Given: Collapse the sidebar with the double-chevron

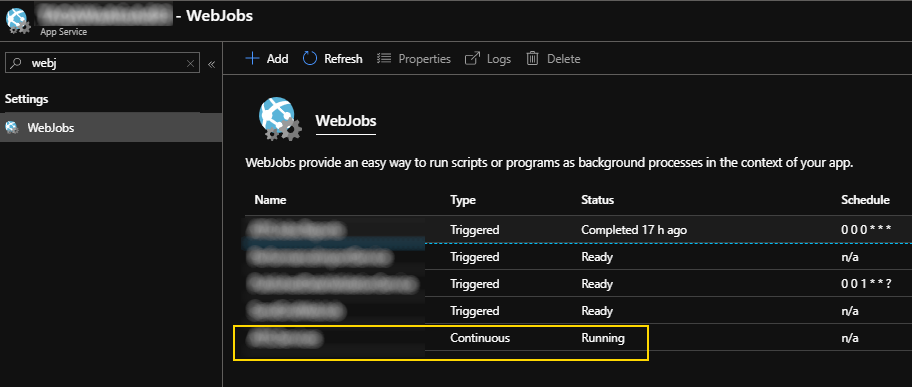Looking at the screenshot, I should pos(211,64).
